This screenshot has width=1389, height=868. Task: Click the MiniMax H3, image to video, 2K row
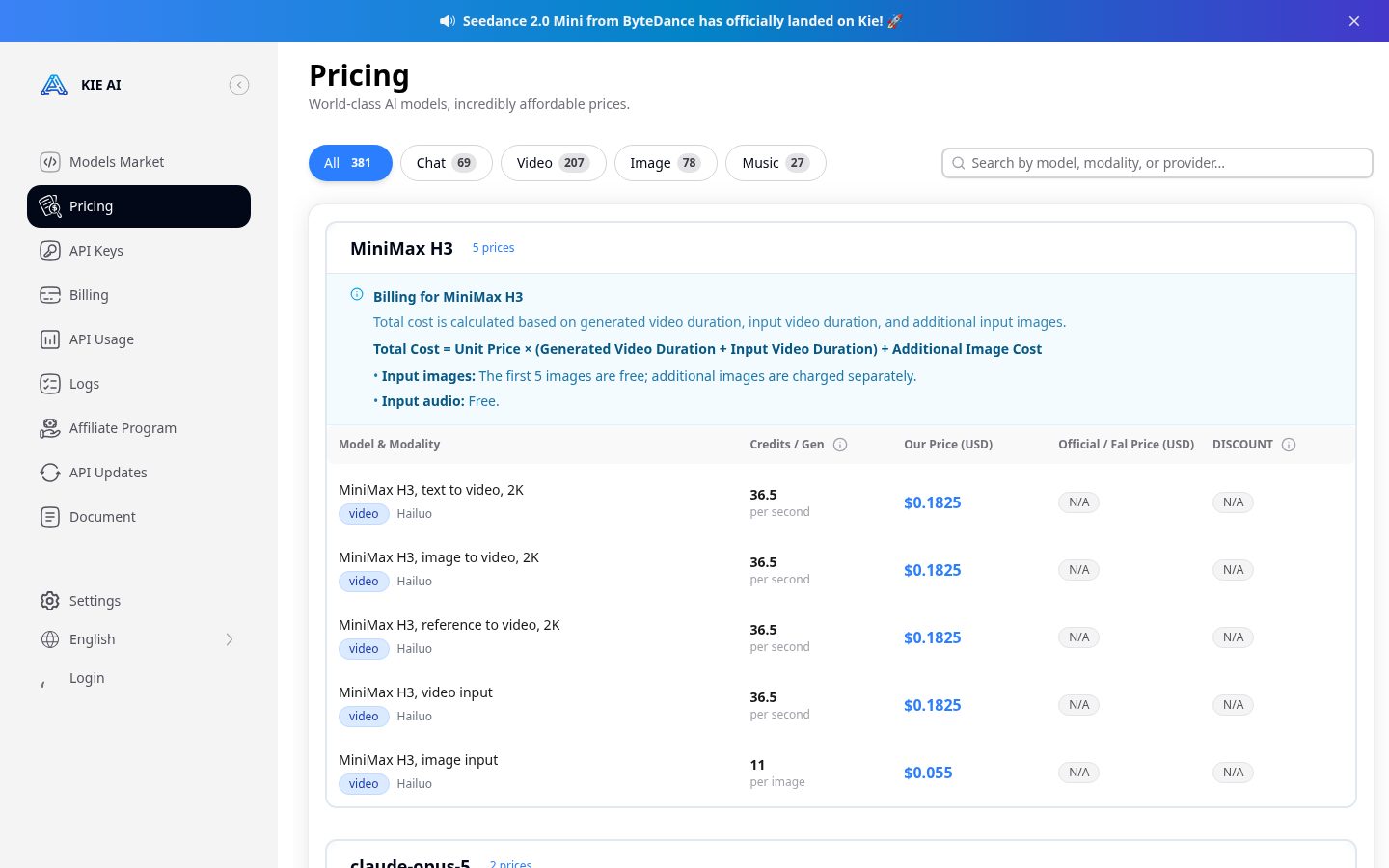841,569
